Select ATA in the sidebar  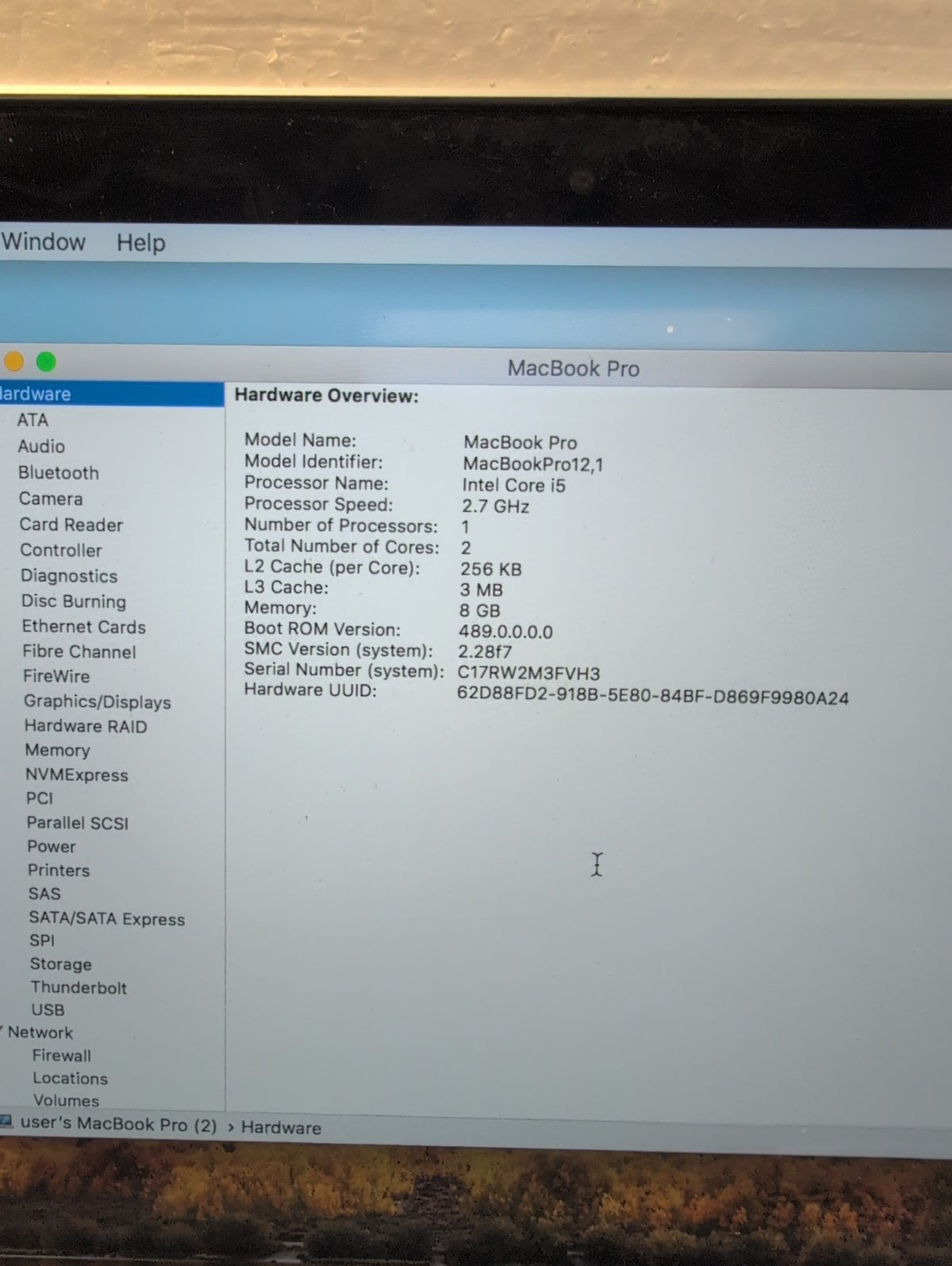click(33, 420)
